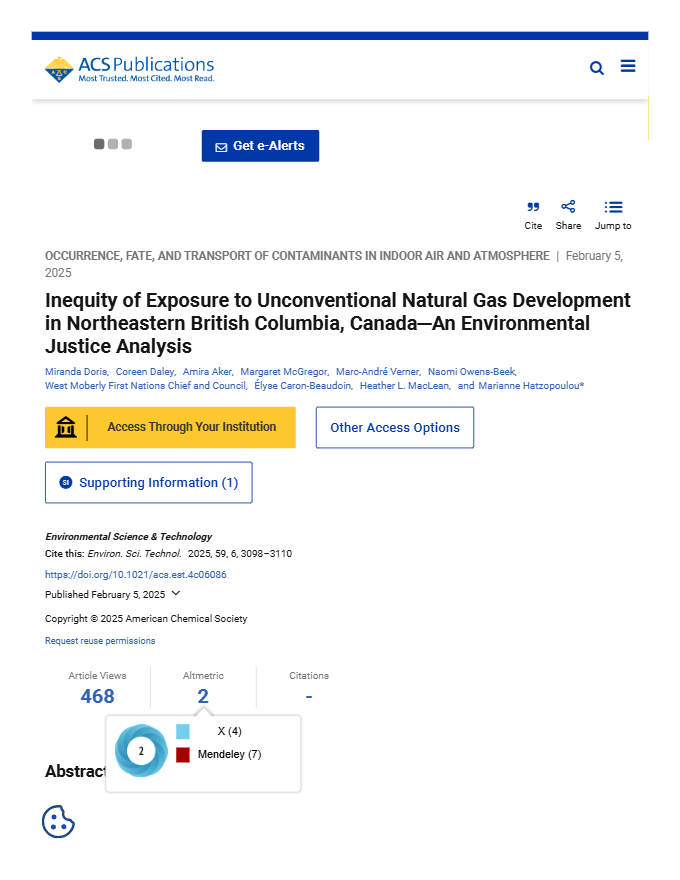This screenshot has width=680, height=880.
Task: Click Access Through Your Institution
Action: (170, 428)
